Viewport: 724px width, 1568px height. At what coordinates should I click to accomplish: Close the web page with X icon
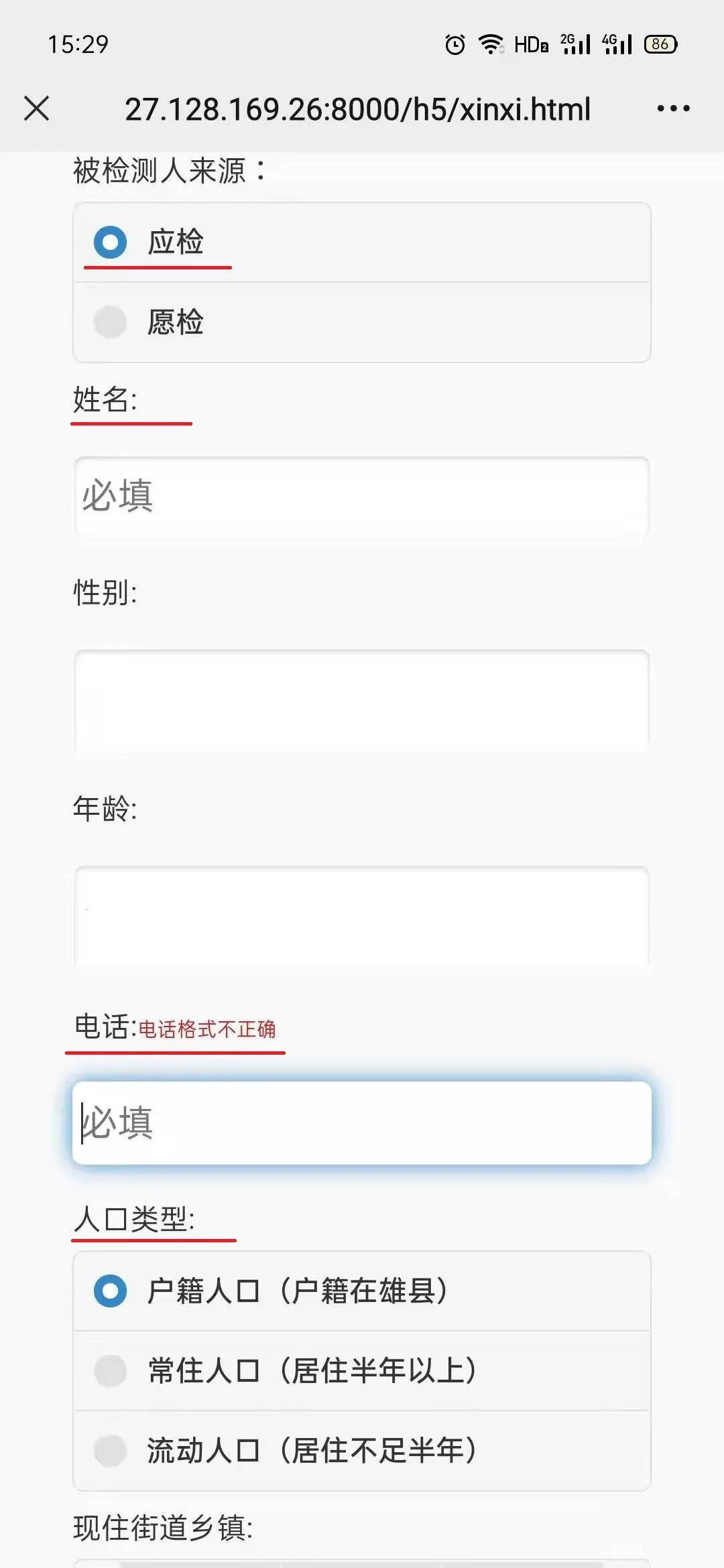point(37,109)
